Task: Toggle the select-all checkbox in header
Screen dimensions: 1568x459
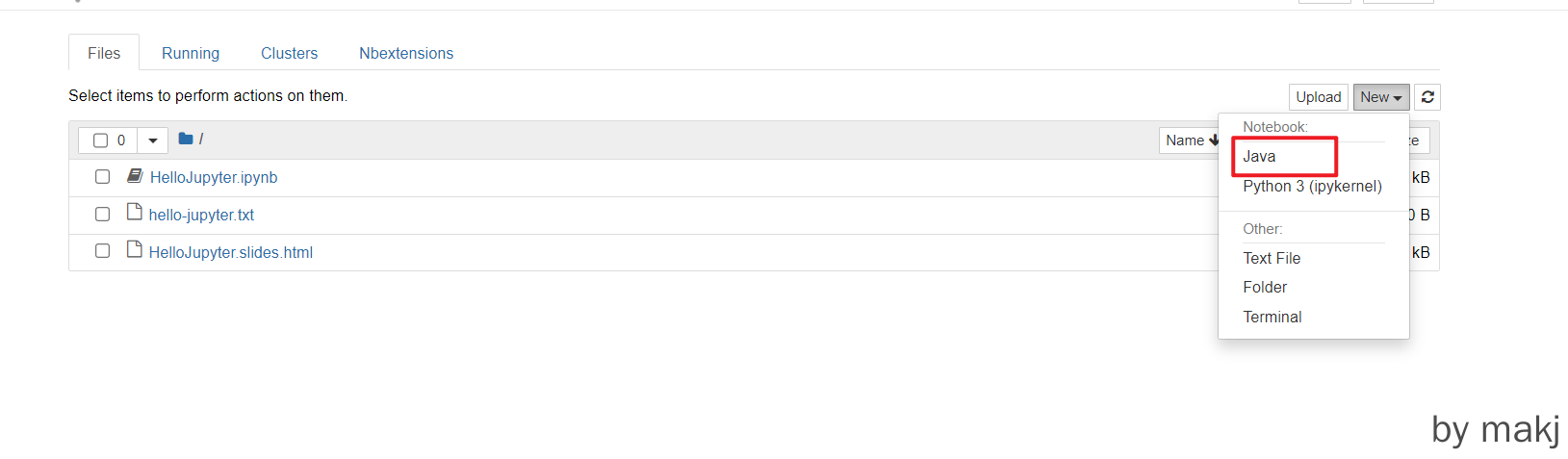Action: pos(100,140)
